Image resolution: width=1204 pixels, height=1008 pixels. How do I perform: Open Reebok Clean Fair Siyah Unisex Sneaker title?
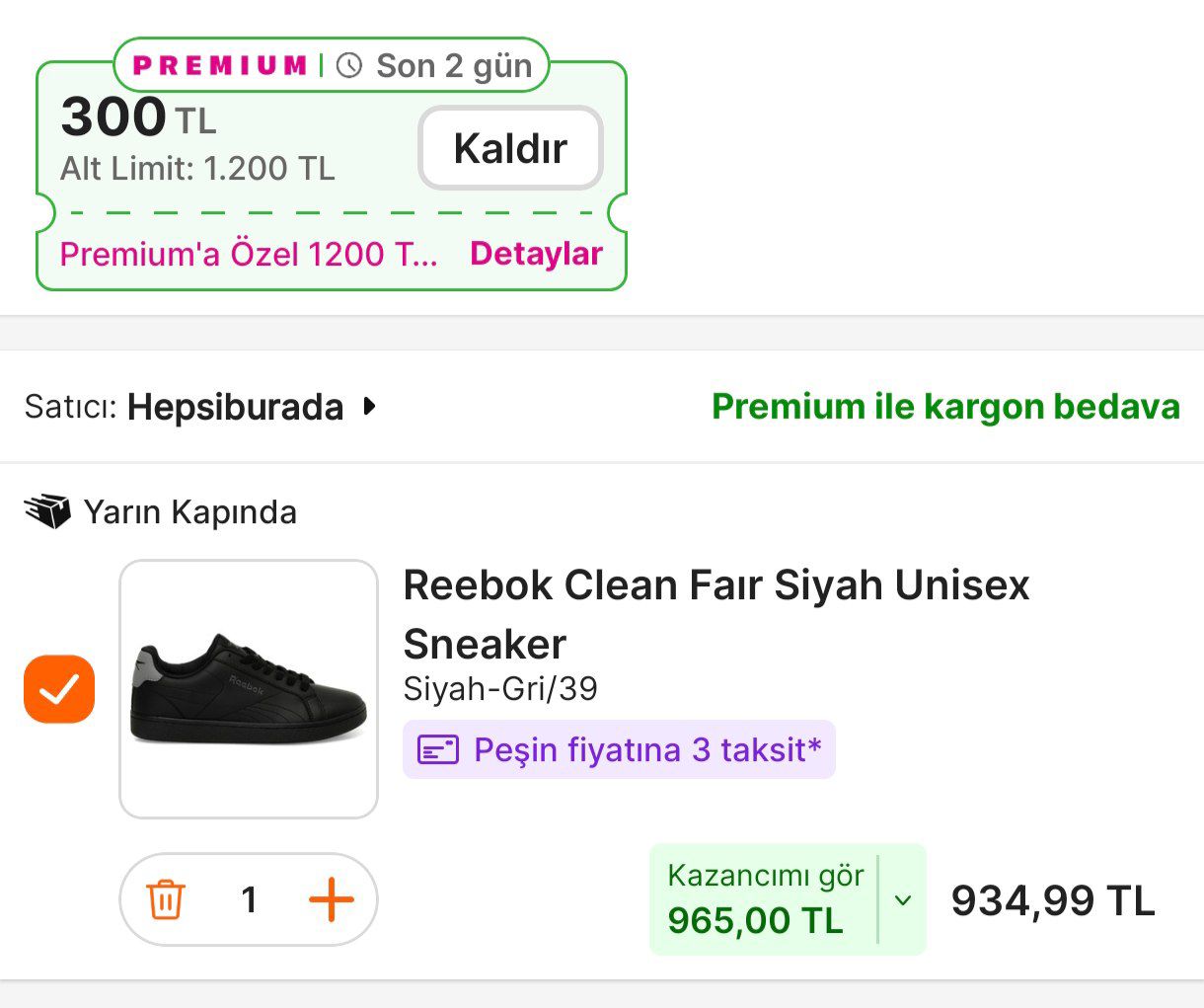(x=715, y=613)
